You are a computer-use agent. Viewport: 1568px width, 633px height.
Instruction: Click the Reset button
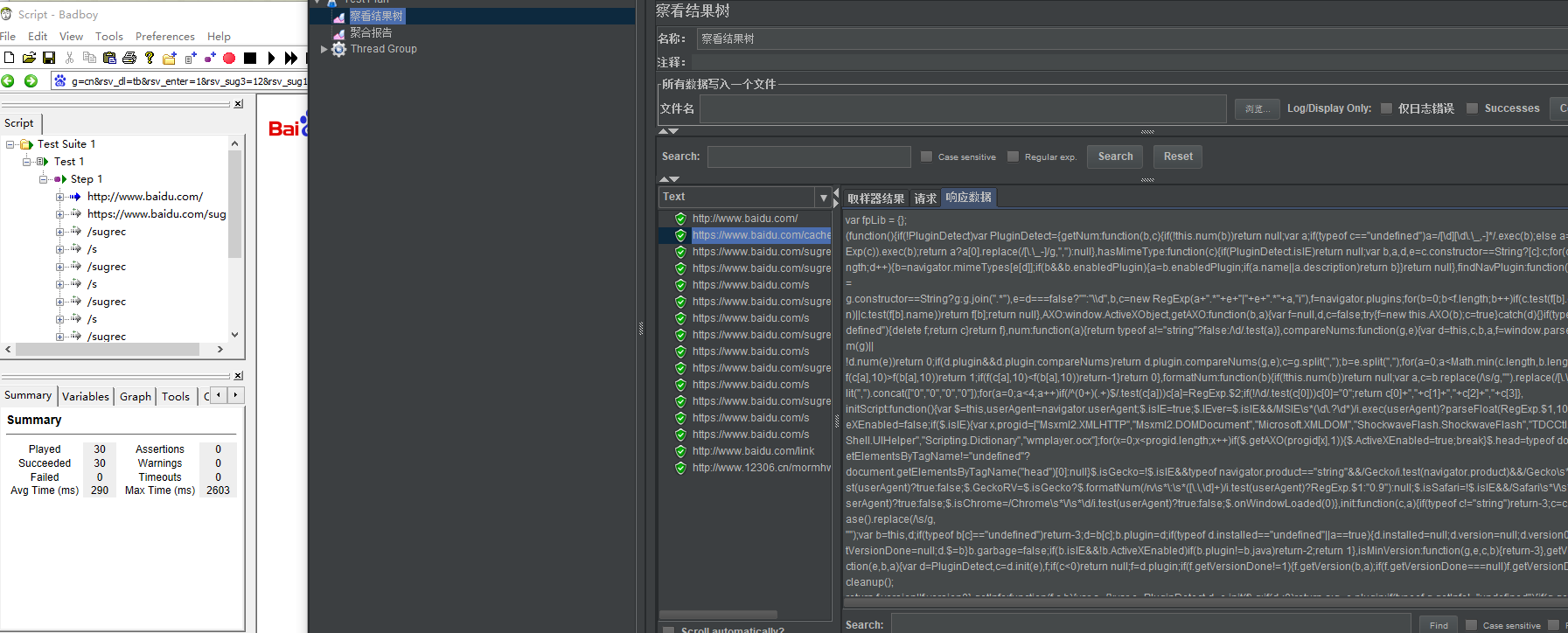coord(1178,157)
